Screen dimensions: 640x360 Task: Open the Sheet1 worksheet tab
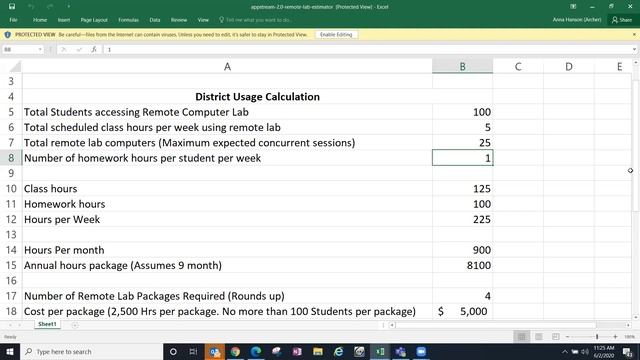tap(47, 324)
